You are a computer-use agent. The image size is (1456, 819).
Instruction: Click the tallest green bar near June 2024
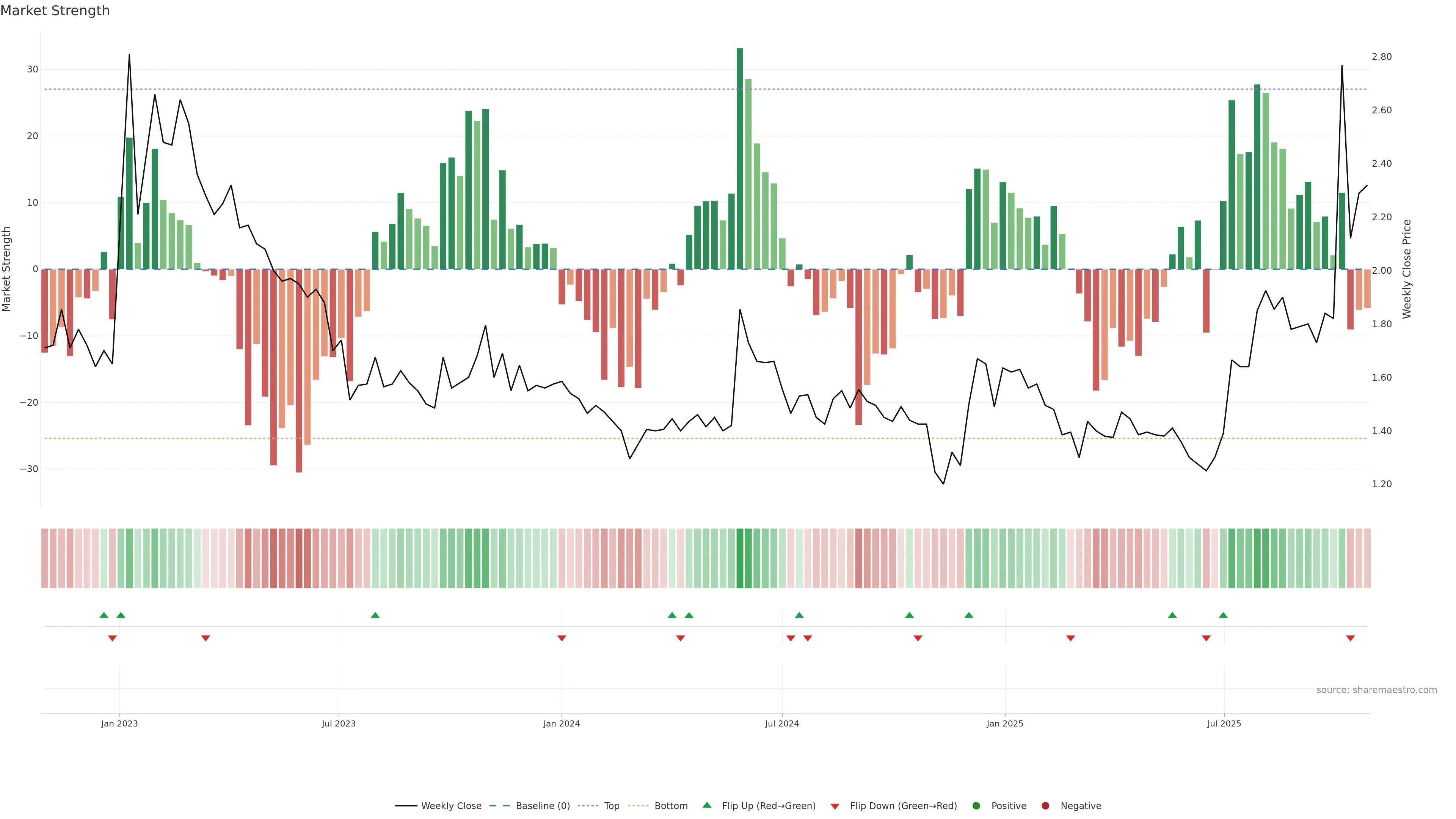(x=740, y=158)
